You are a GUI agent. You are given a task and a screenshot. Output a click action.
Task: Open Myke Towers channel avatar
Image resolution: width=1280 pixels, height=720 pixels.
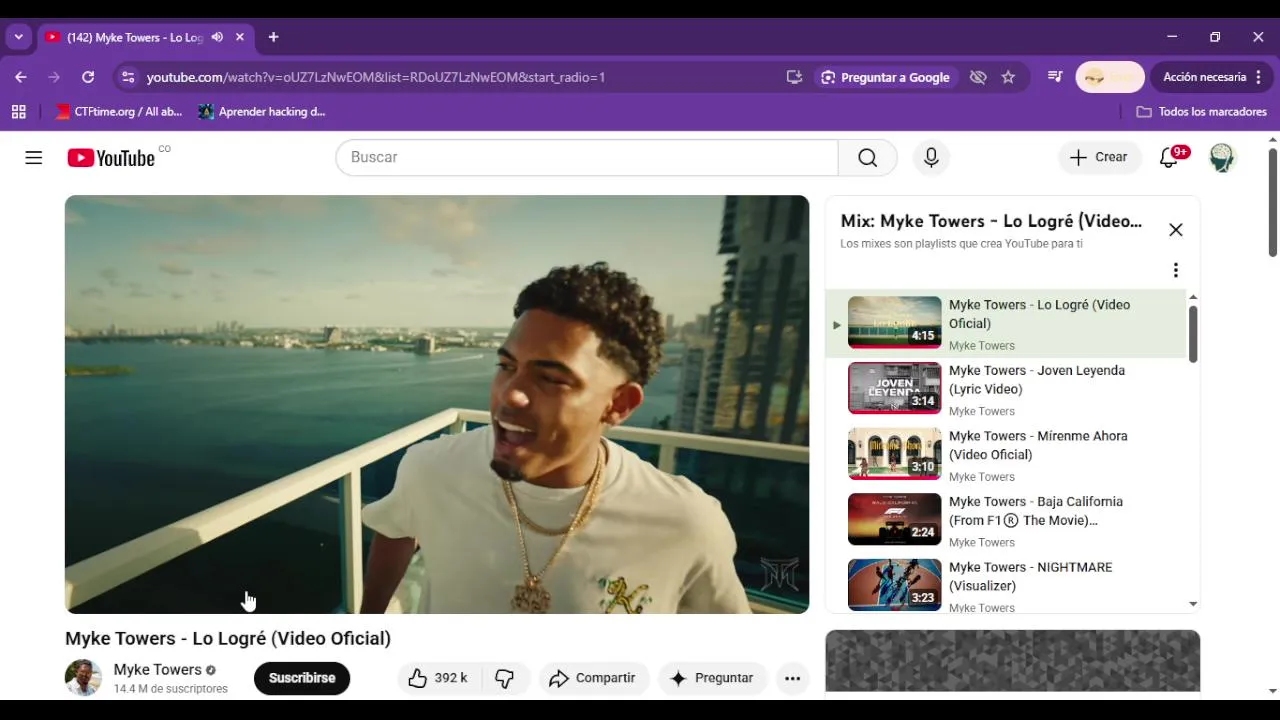pyautogui.click(x=83, y=678)
